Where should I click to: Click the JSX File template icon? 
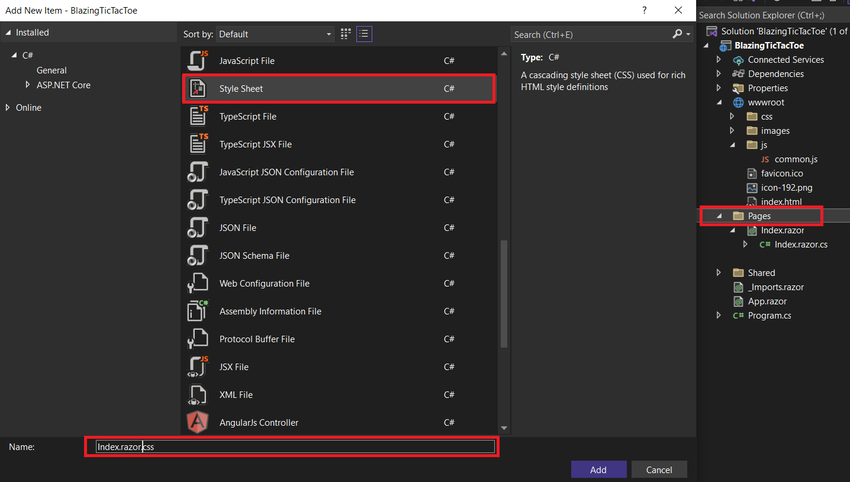(x=197, y=367)
